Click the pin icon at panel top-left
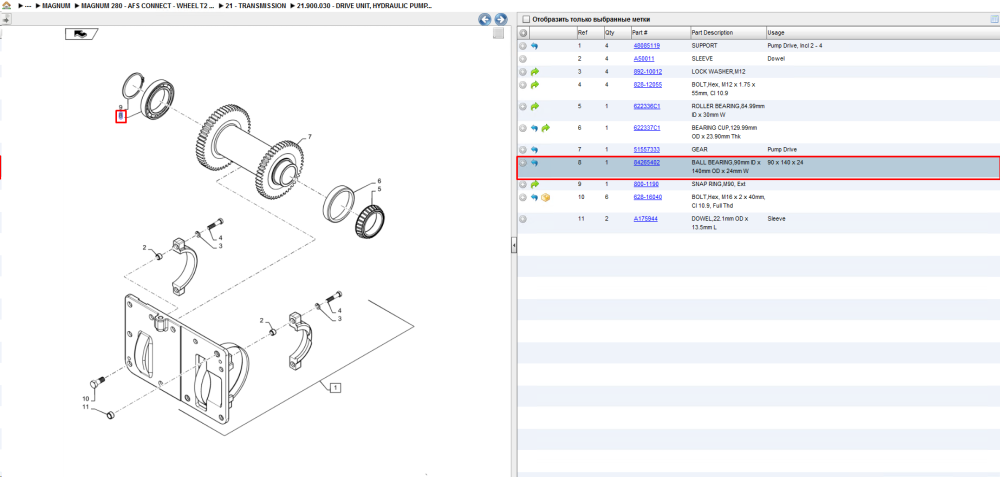The image size is (1000, 477). point(5,19)
